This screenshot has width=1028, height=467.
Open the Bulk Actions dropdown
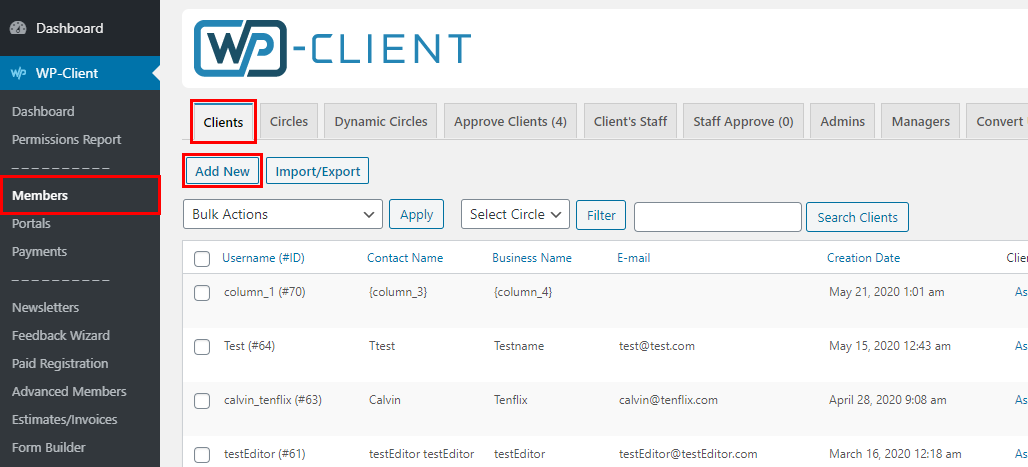[283, 214]
